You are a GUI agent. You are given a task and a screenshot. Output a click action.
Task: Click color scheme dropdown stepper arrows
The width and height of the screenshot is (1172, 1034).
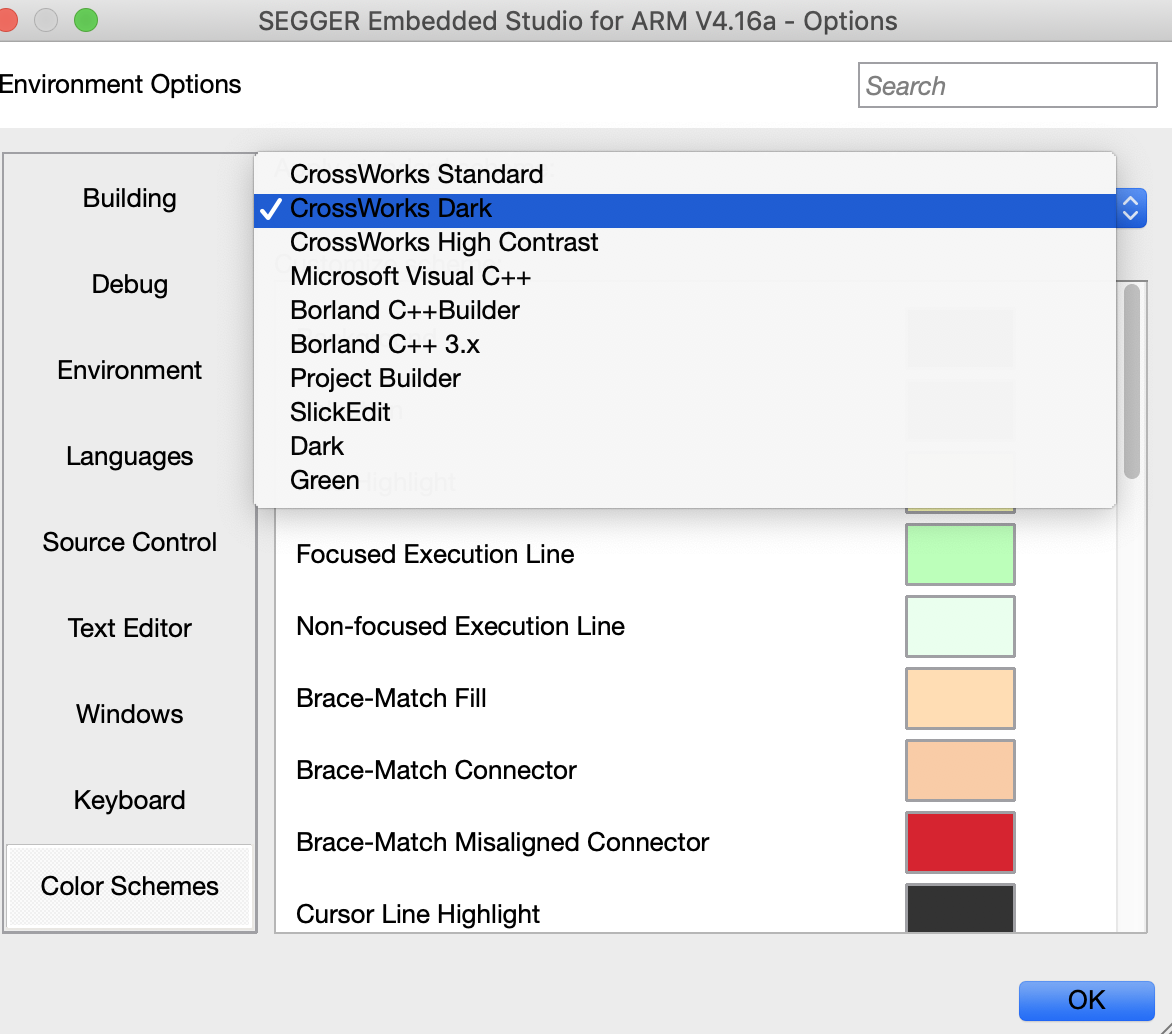click(1131, 208)
